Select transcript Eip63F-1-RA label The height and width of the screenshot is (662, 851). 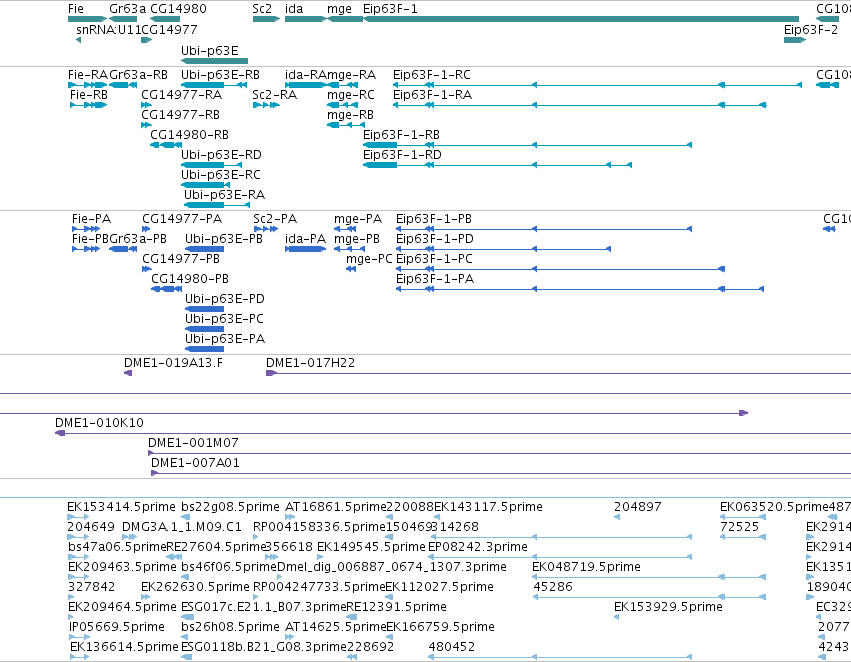[433, 94]
